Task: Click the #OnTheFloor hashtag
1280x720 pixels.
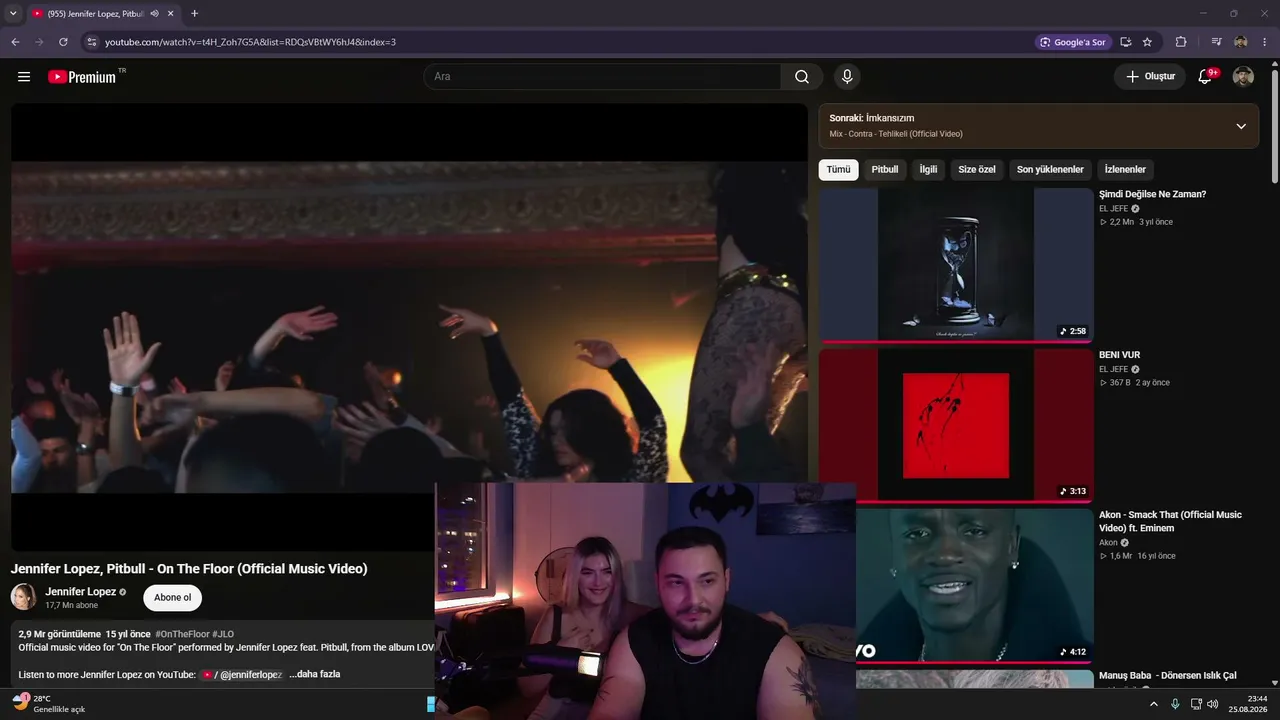Action: pyautogui.click(x=182, y=634)
